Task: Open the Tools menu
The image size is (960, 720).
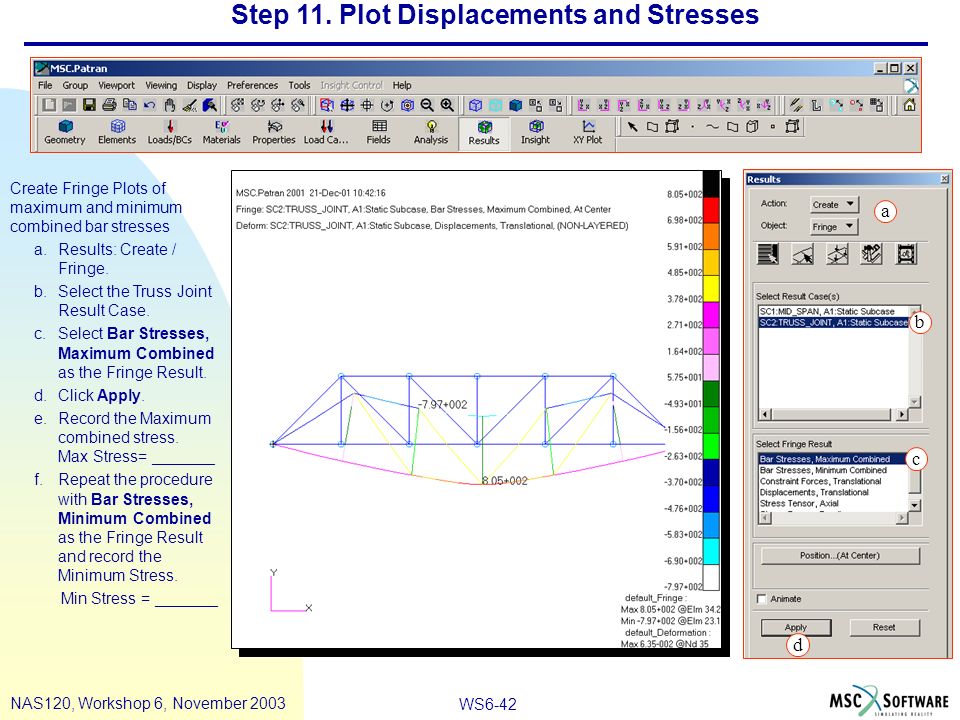Action: (x=299, y=85)
